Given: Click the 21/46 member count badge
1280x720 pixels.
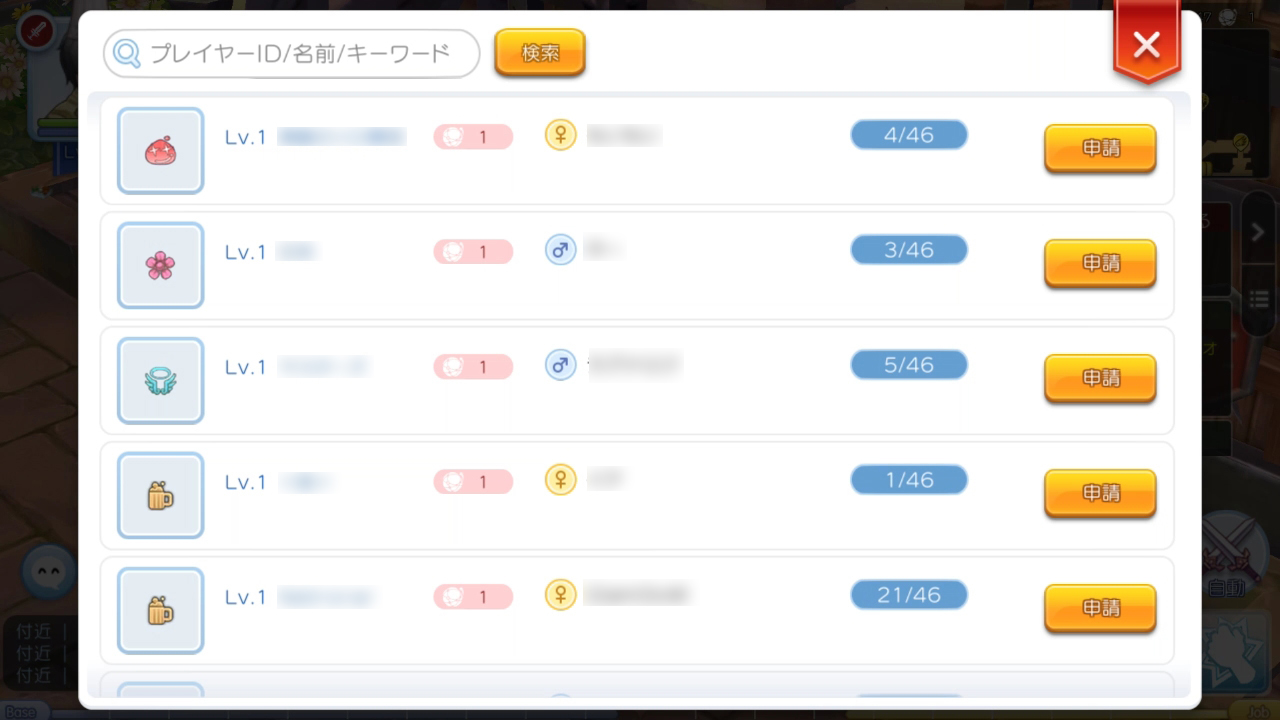Looking at the screenshot, I should (x=909, y=595).
